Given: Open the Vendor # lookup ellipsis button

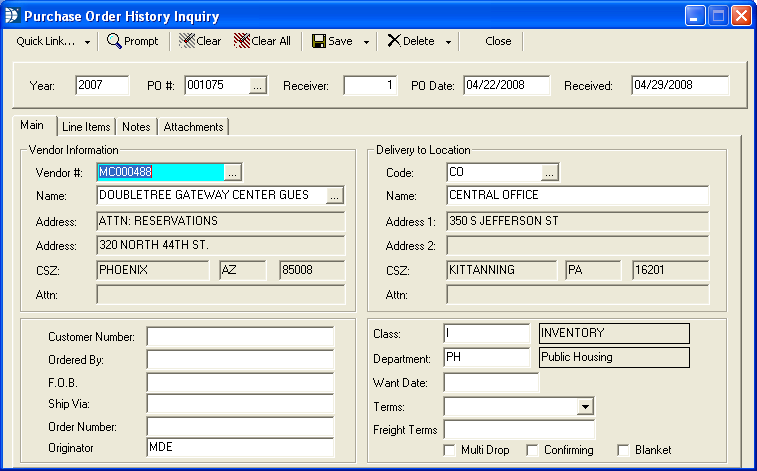Looking at the screenshot, I should pyautogui.click(x=233, y=172).
